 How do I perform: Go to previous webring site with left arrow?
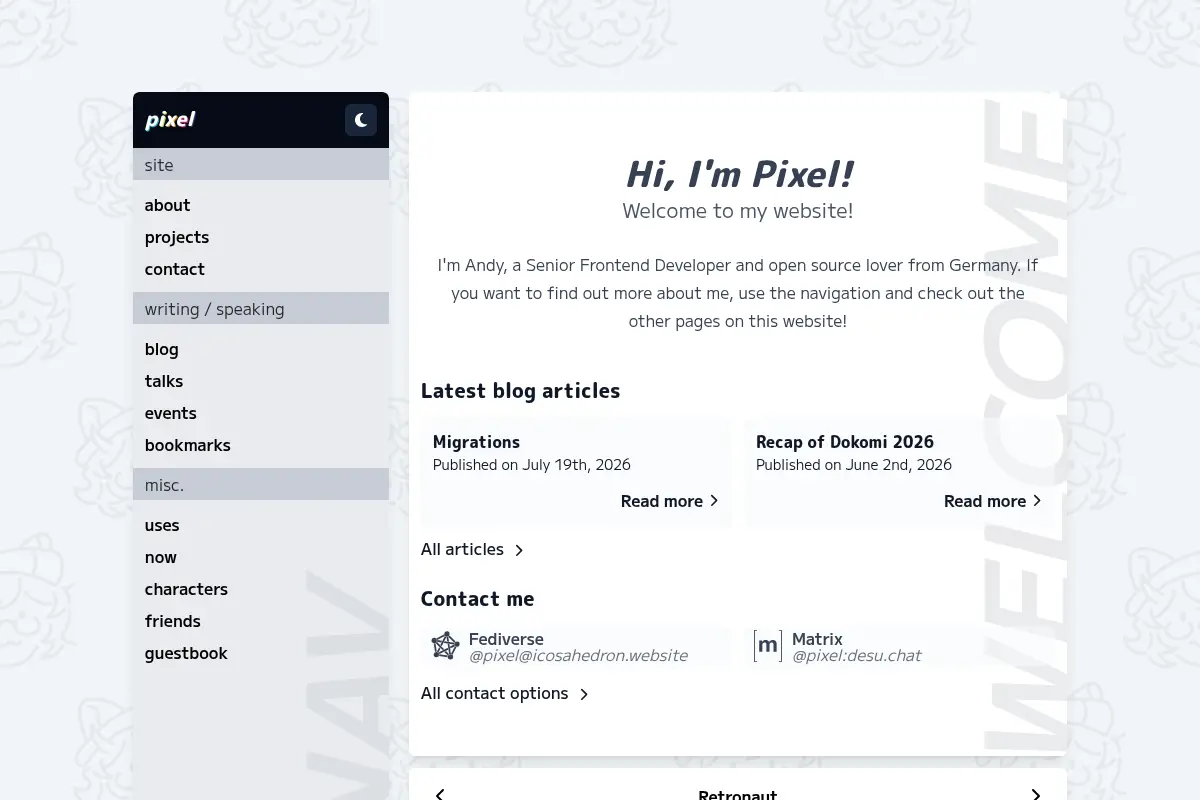(439, 795)
